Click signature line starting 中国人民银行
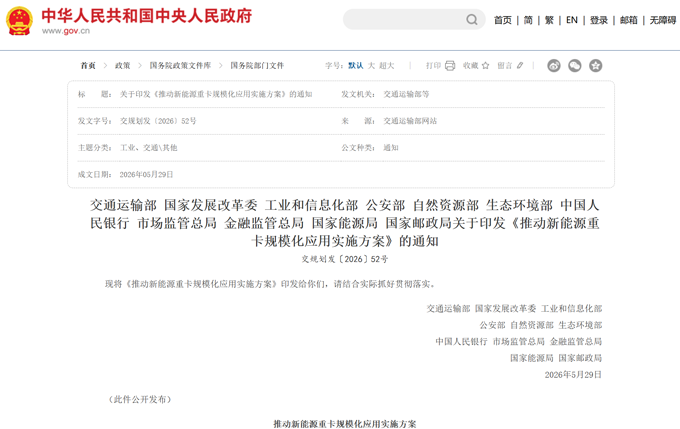 tap(519, 341)
